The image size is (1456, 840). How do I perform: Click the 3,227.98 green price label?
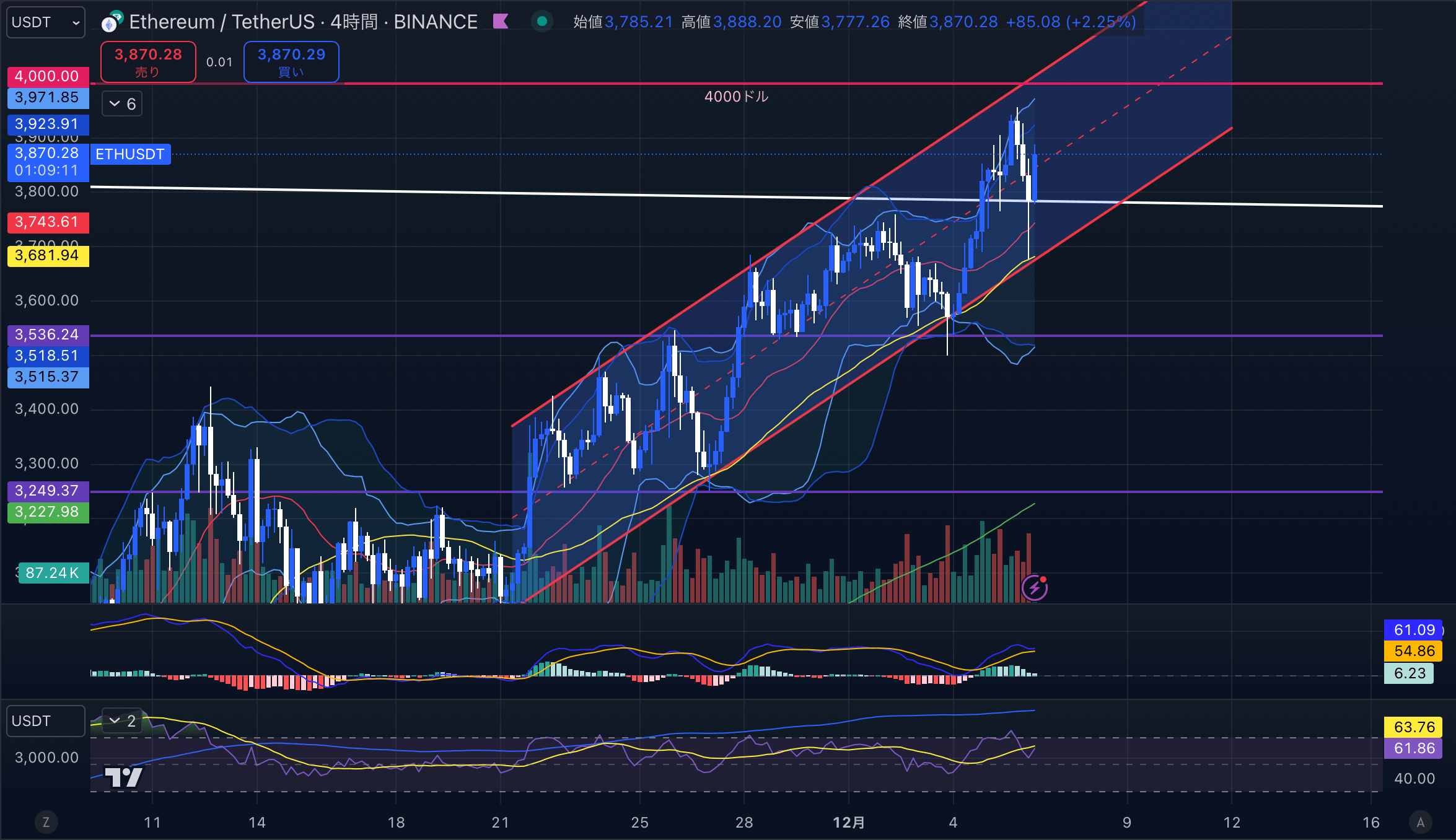click(x=48, y=512)
